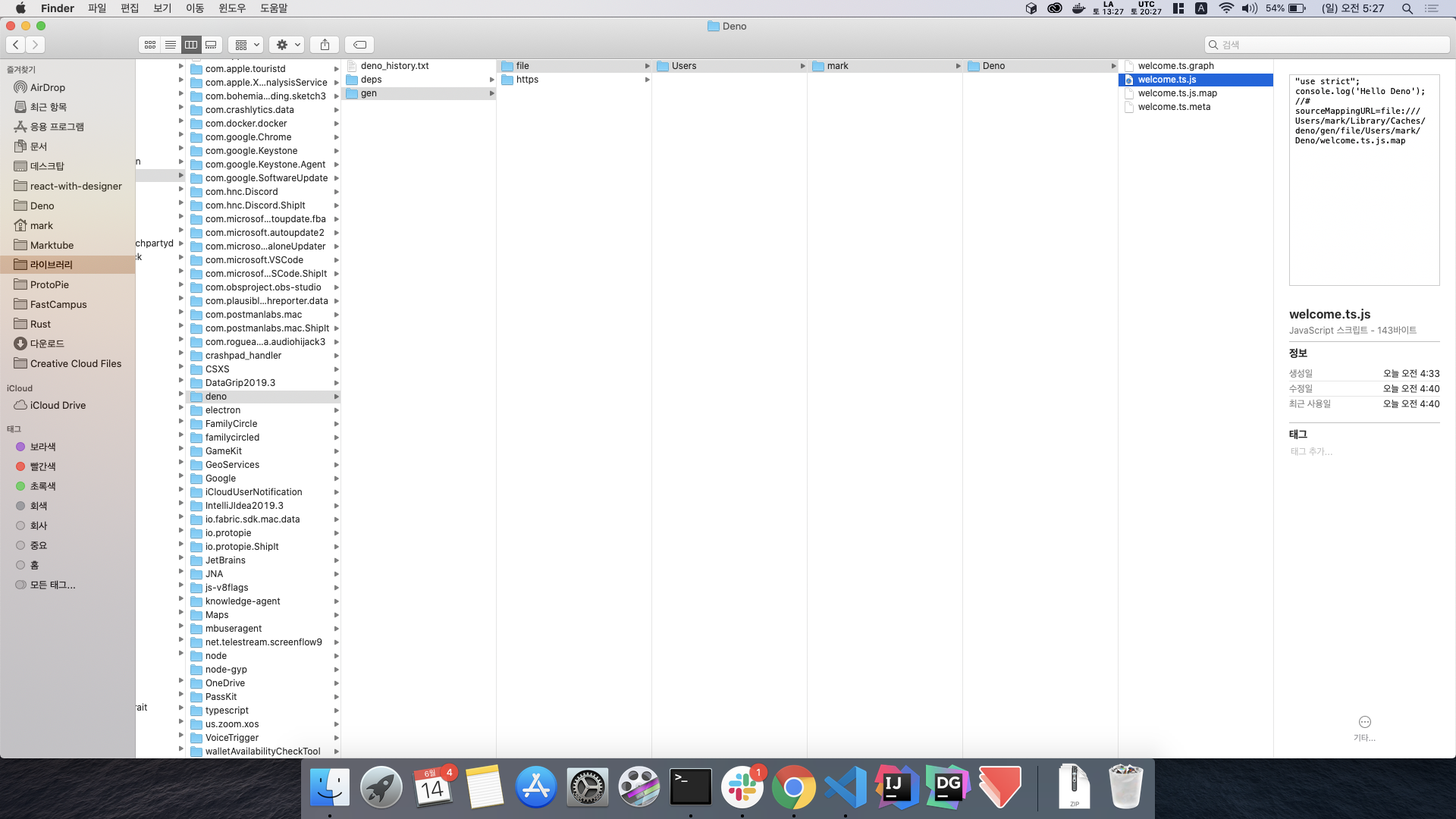
Task: Open the 보기 menu
Action: click(x=162, y=8)
